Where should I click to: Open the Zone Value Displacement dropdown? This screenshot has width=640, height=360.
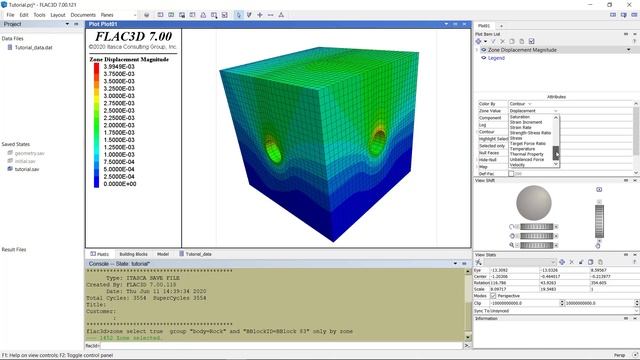(x=533, y=111)
